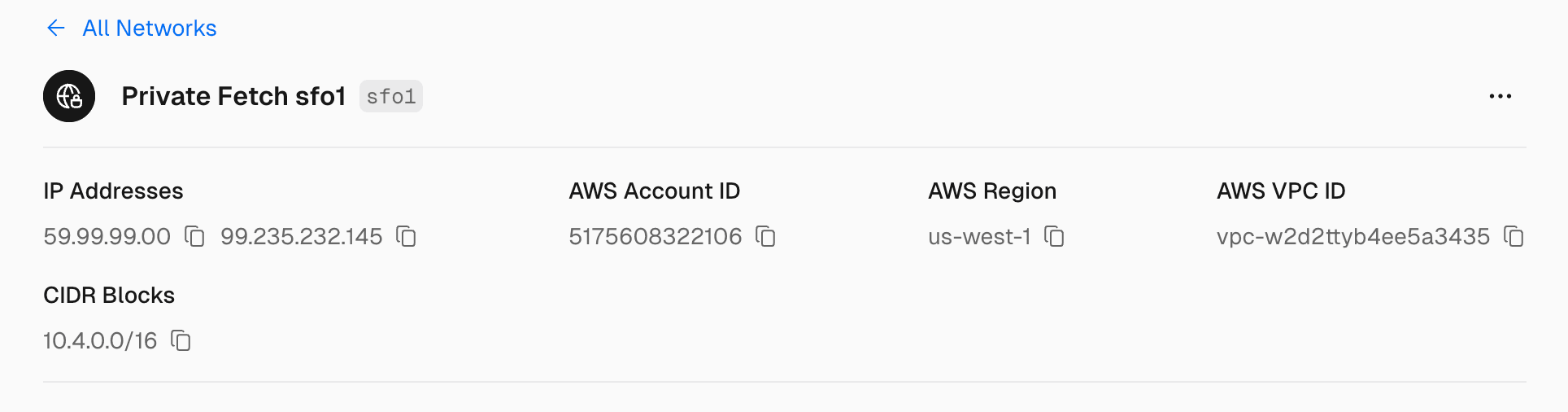1568x412 pixels.
Task: Click the us-west-1 region value
Action: tap(979, 236)
